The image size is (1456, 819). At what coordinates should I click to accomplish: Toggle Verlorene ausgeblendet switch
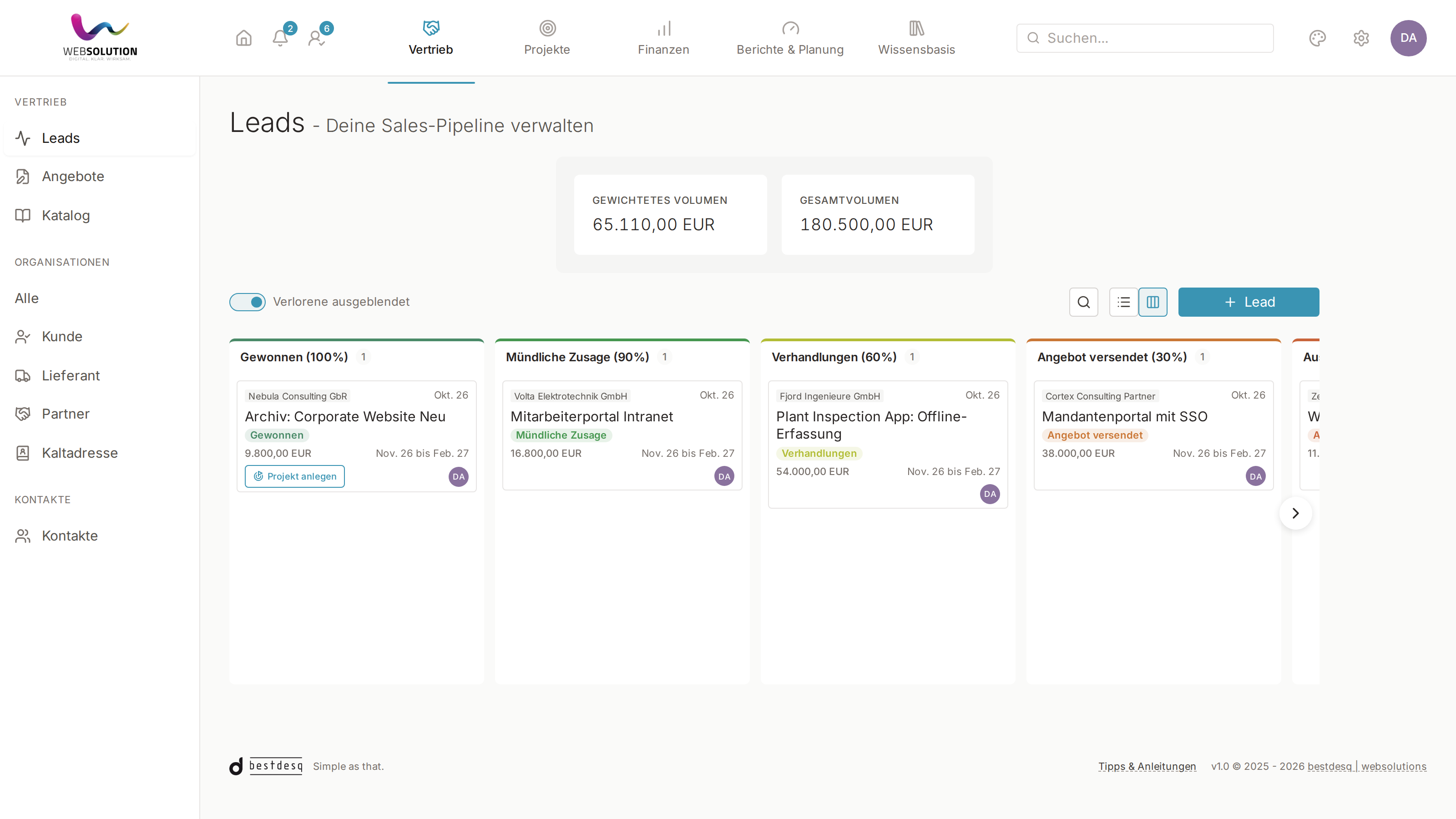coord(248,302)
